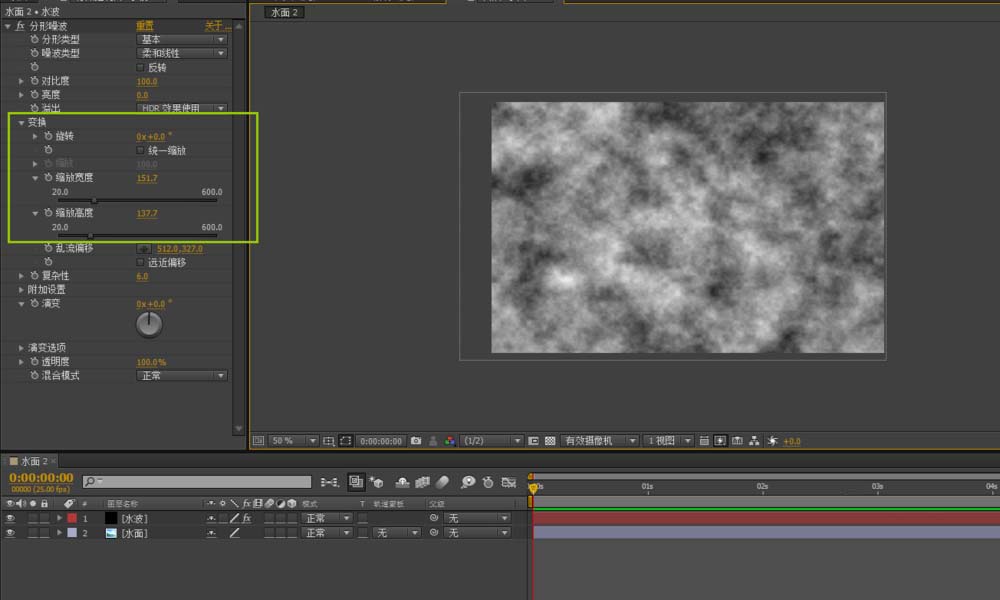Click the 乱流偏移 point picker crosshair button
The width and height of the screenshot is (1000, 600).
[144, 247]
